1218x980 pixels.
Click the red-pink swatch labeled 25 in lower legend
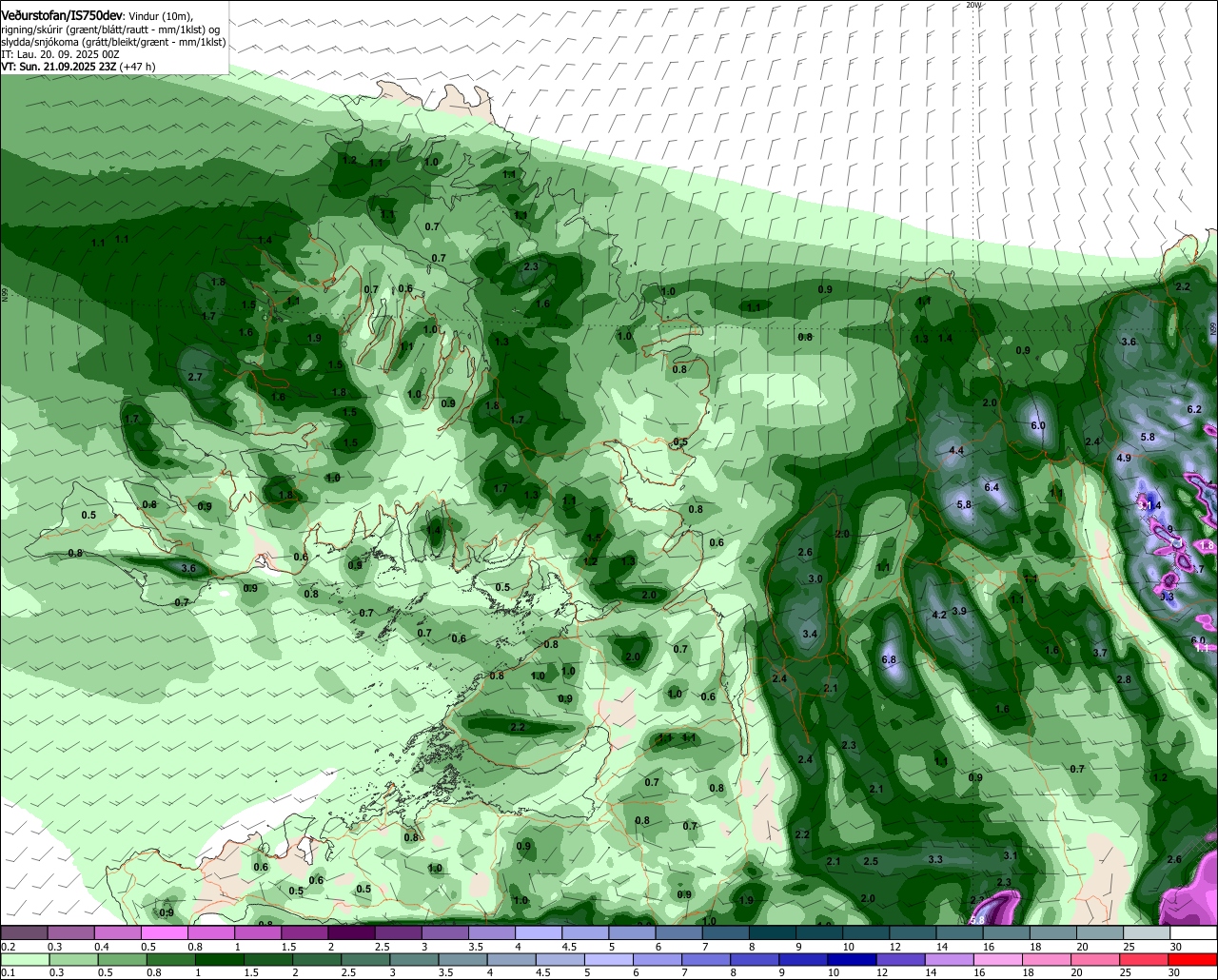click(x=1145, y=960)
